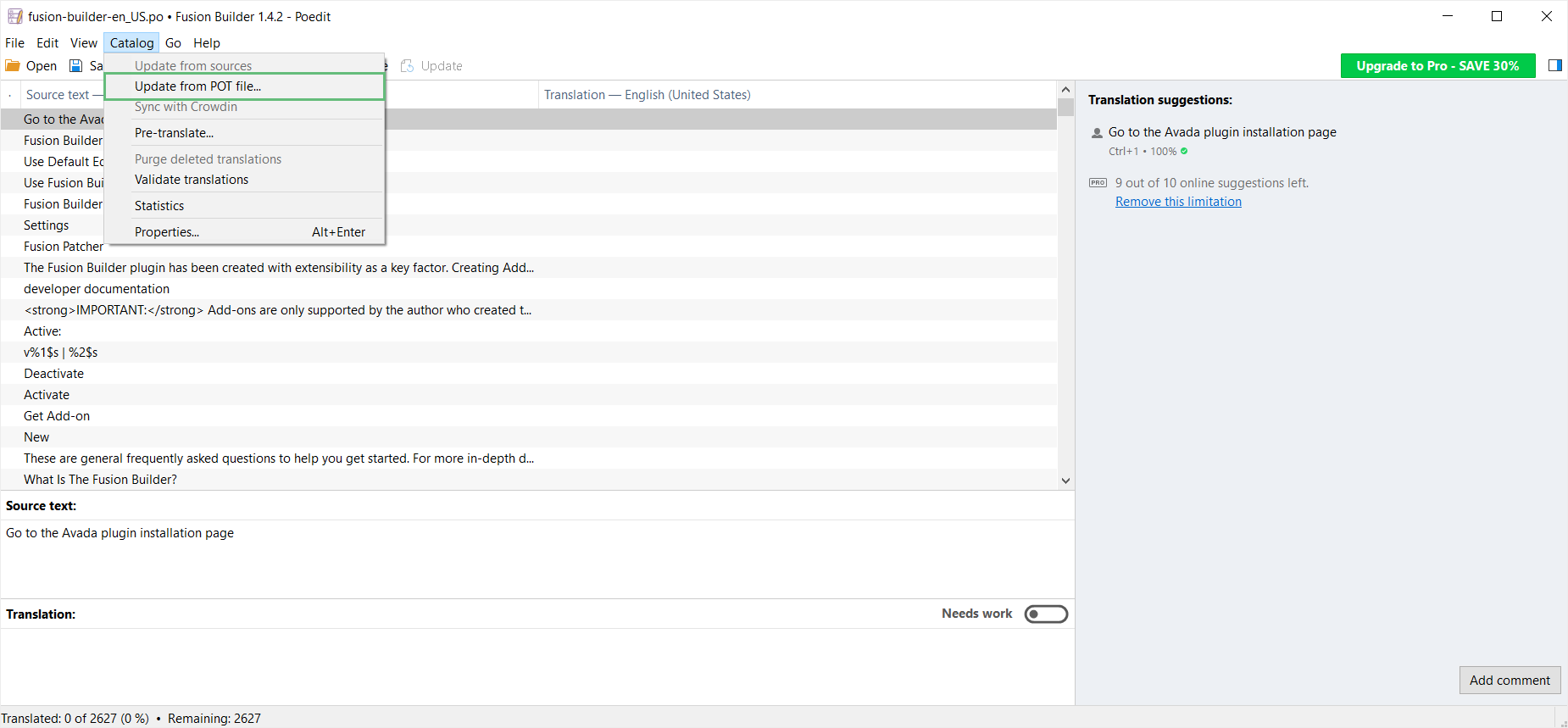
Task: Select row starting 'These are general frequently asked'
Action: coord(529,458)
